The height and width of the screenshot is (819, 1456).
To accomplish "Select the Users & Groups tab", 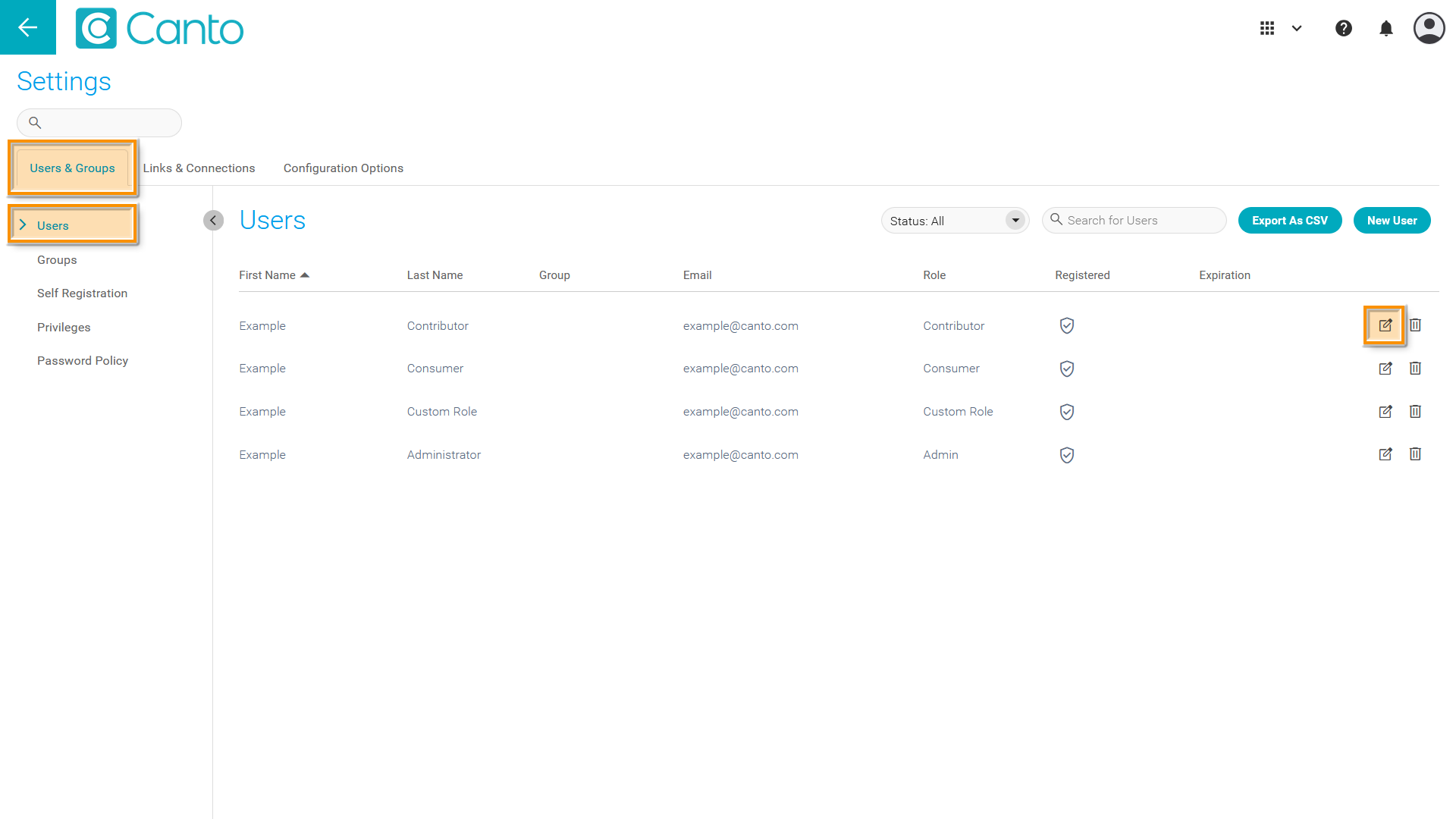I will [x=72, y=168].
